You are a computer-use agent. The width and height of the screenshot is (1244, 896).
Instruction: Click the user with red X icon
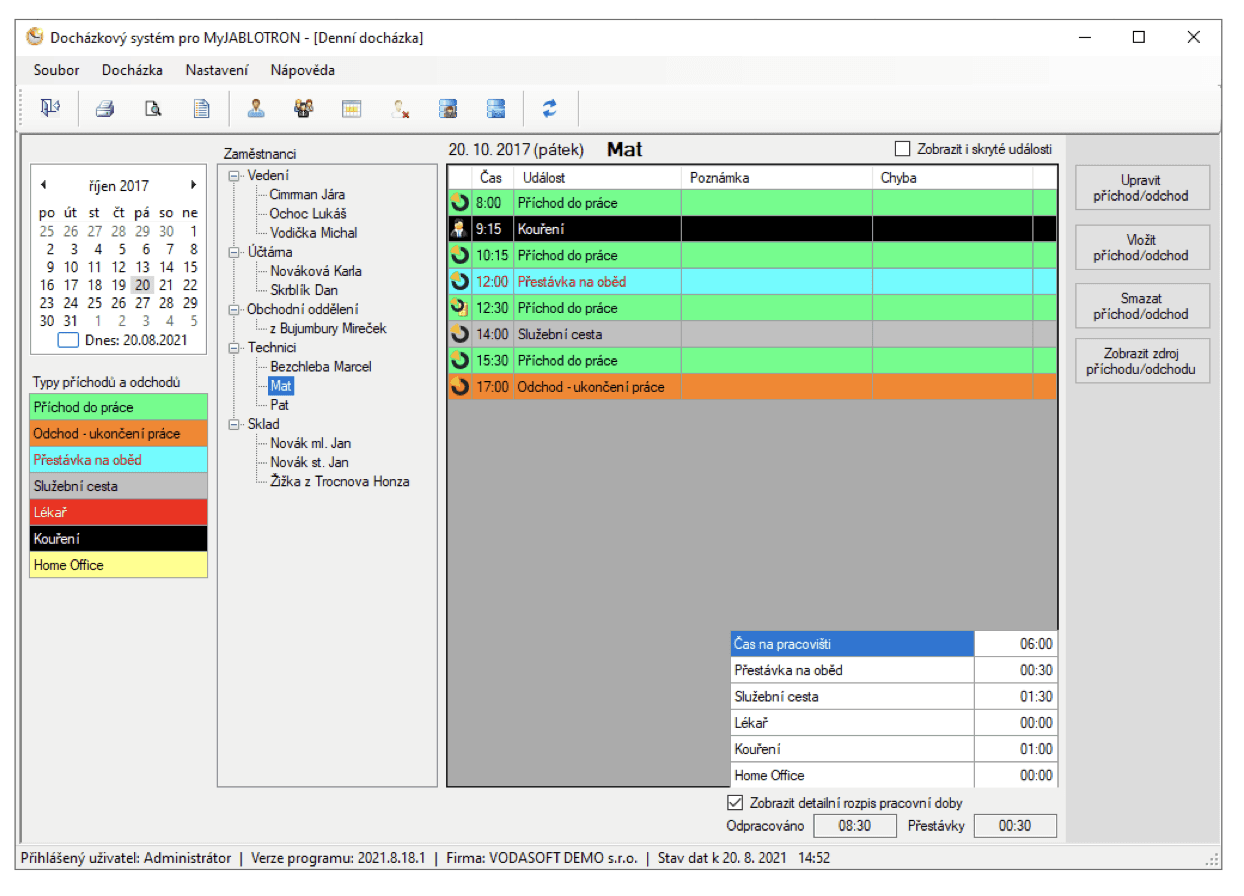(400, 109)
